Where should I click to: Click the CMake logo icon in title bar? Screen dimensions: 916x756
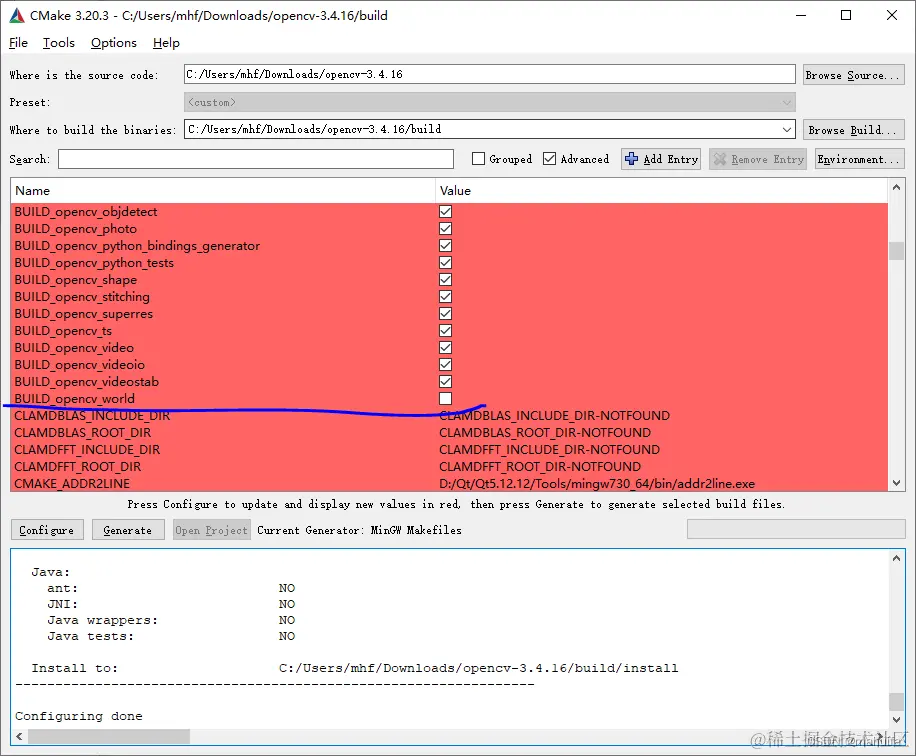[x=17, y=16]
